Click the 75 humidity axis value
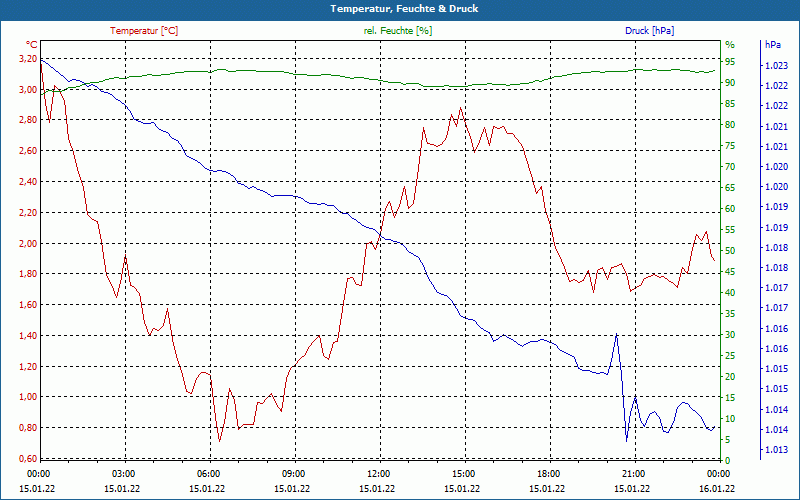The image size is (800, 500). pos(730,146)
